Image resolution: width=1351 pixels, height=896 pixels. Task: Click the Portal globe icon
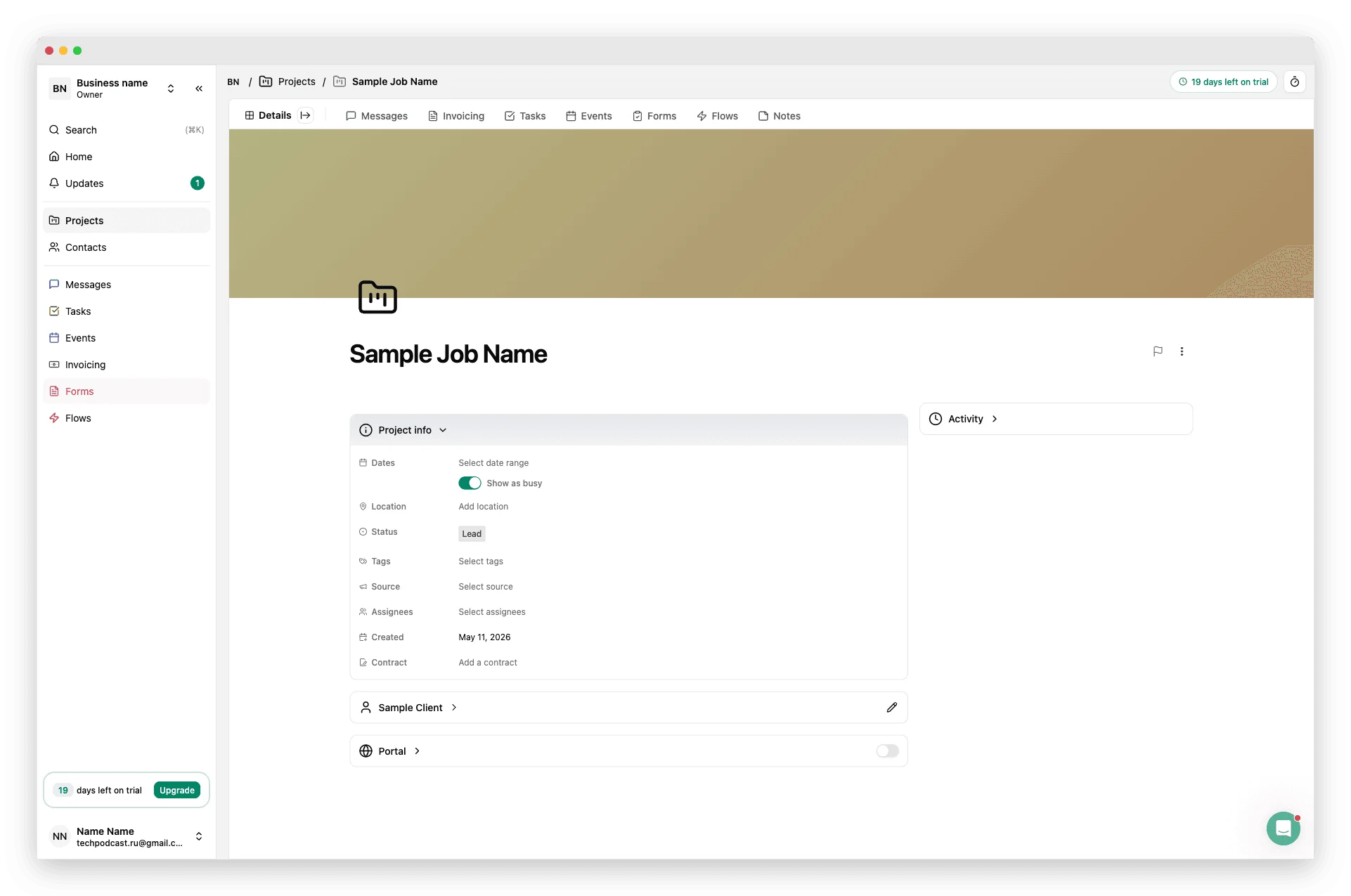click(366, 751)
